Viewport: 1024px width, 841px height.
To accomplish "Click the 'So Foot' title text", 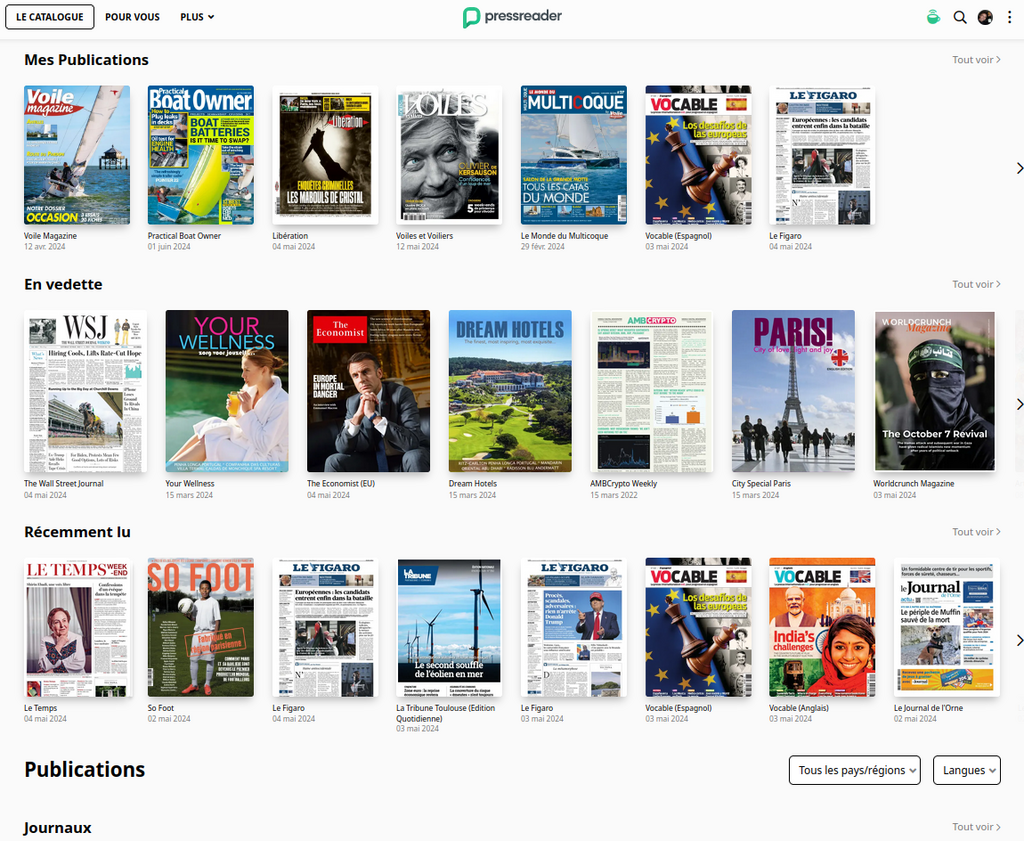I will click(x=161, y=708).
